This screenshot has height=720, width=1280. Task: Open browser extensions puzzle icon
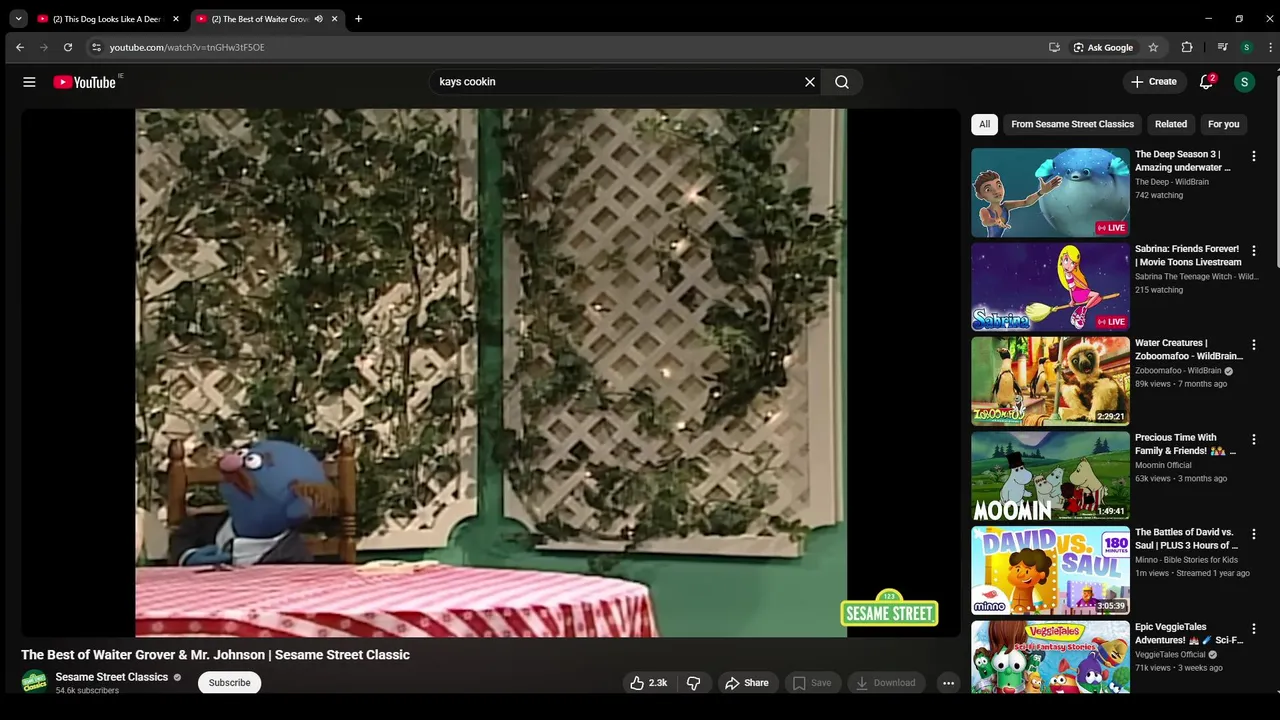pos(1187,47)
